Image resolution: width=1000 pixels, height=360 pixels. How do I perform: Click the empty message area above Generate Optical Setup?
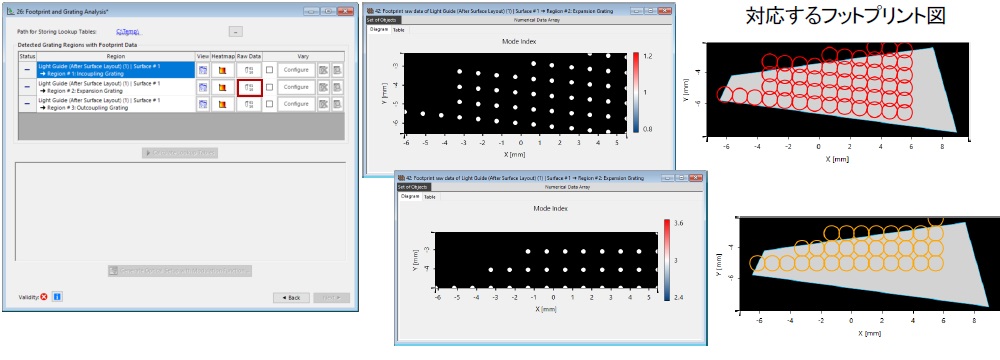[180, 211]
